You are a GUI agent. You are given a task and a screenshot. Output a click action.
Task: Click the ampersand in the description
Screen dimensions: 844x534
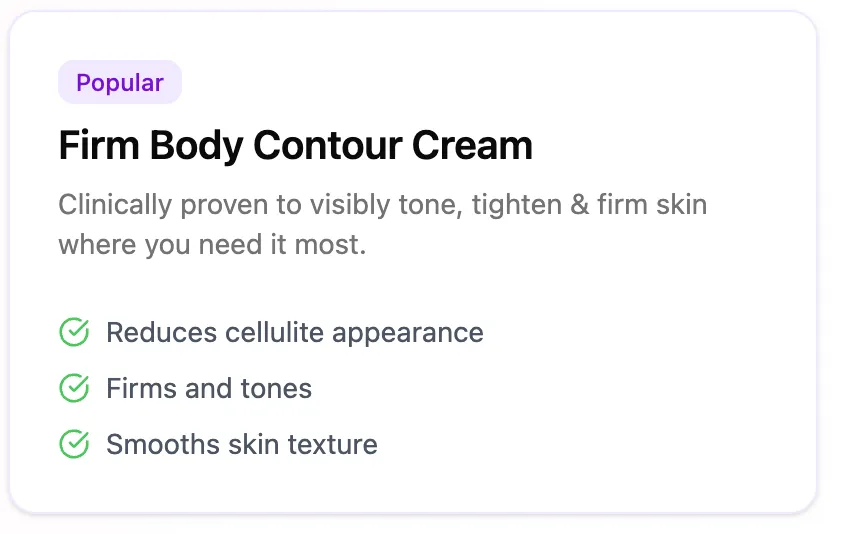(580, 205)
